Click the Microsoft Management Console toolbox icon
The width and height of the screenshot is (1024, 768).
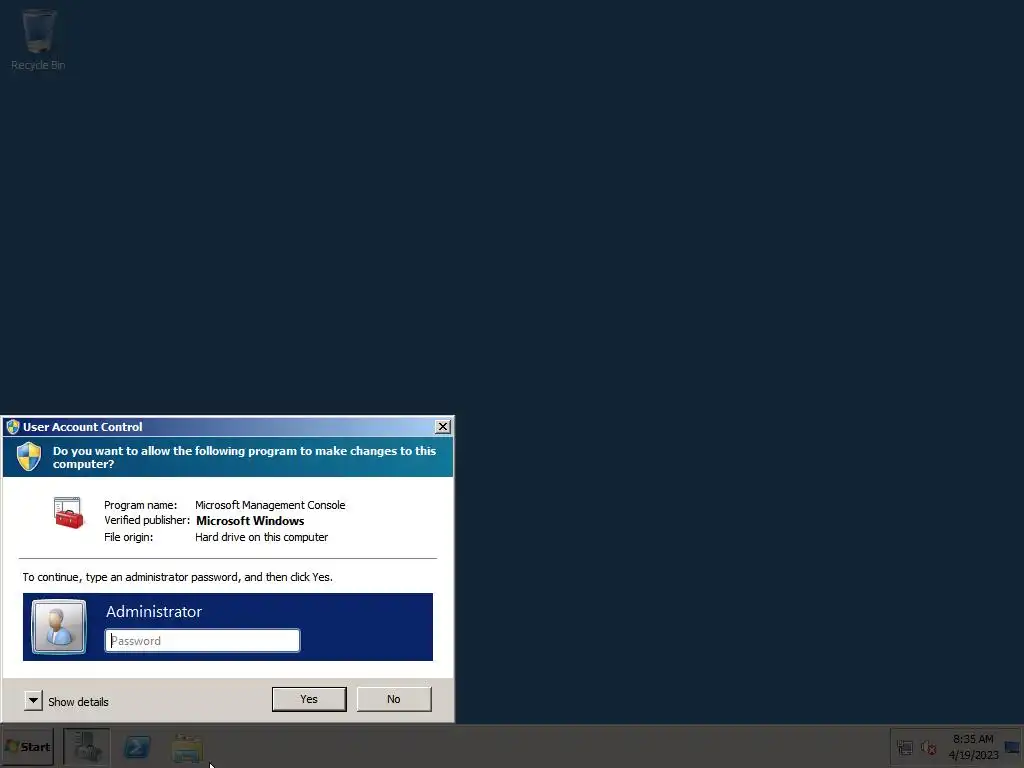point(69,513)
